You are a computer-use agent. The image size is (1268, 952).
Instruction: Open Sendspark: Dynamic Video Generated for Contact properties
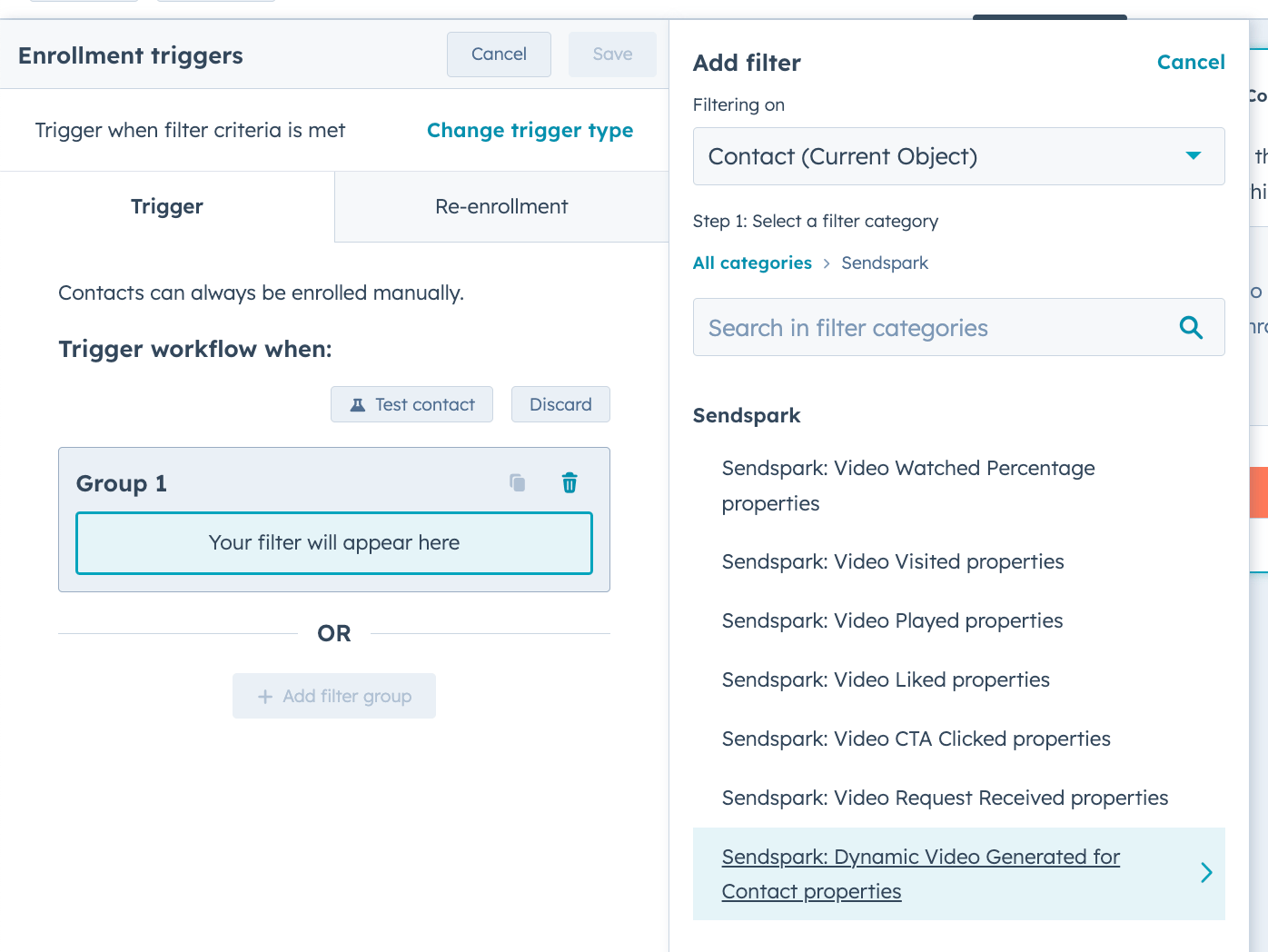point(958,874)
